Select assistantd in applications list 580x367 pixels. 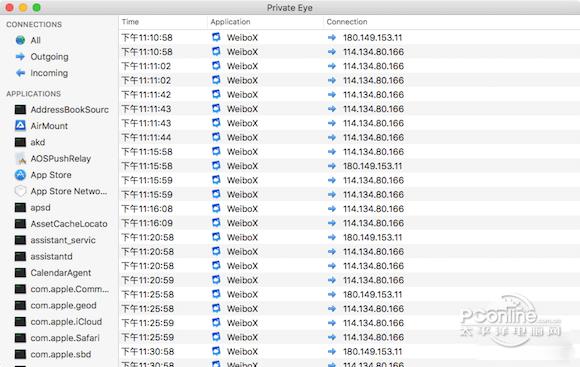pos(51,256)
